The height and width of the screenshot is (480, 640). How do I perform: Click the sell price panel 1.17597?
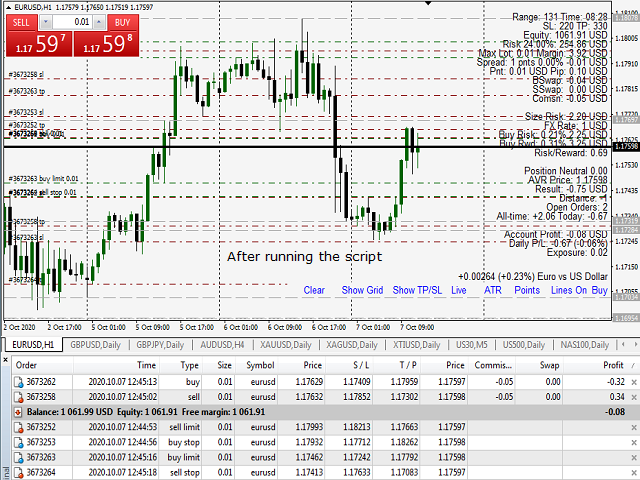click(40, 44)
